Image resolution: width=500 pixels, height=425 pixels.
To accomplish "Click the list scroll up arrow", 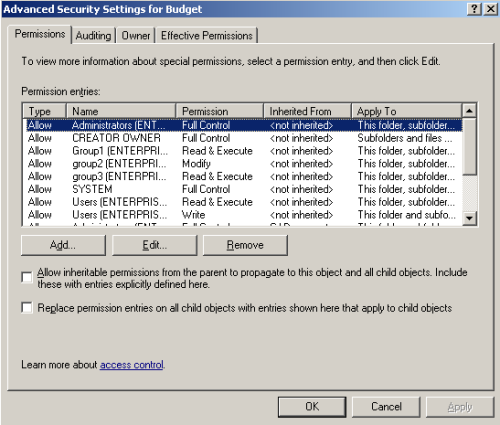I will point(469,110).
